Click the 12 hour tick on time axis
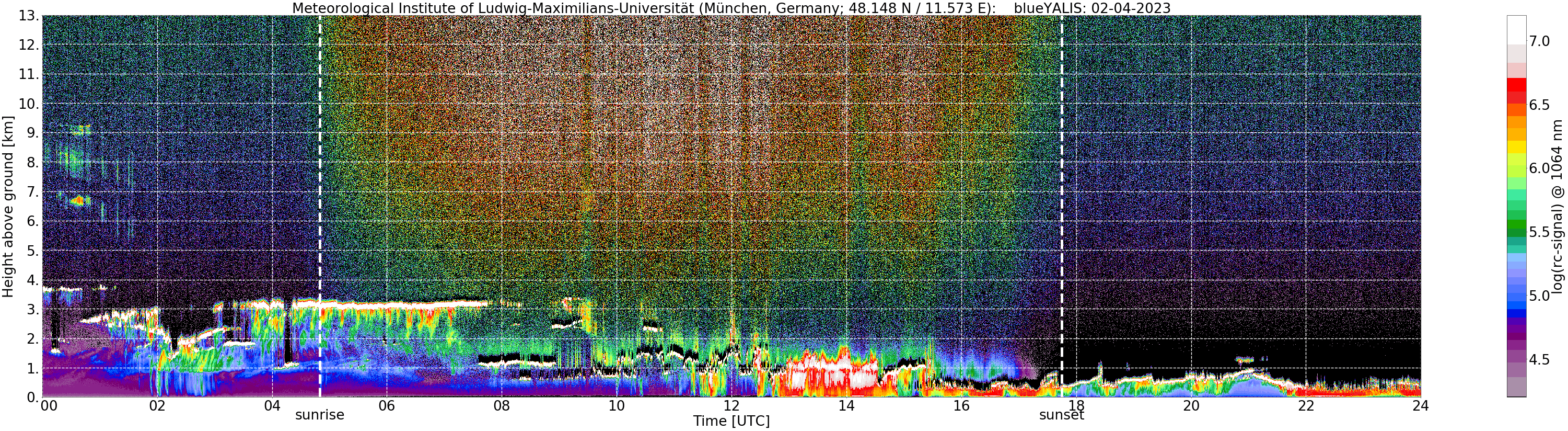The image size is (1568, 431). pos(731,405)
